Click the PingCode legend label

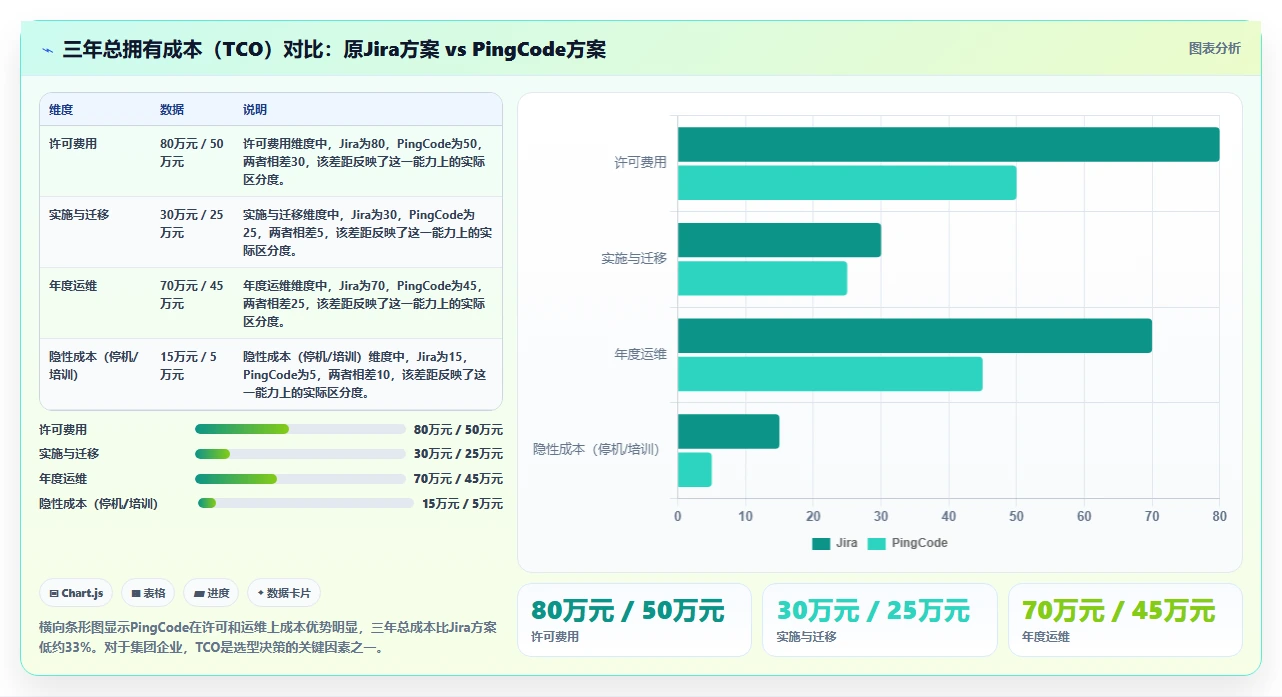point(919,543)
